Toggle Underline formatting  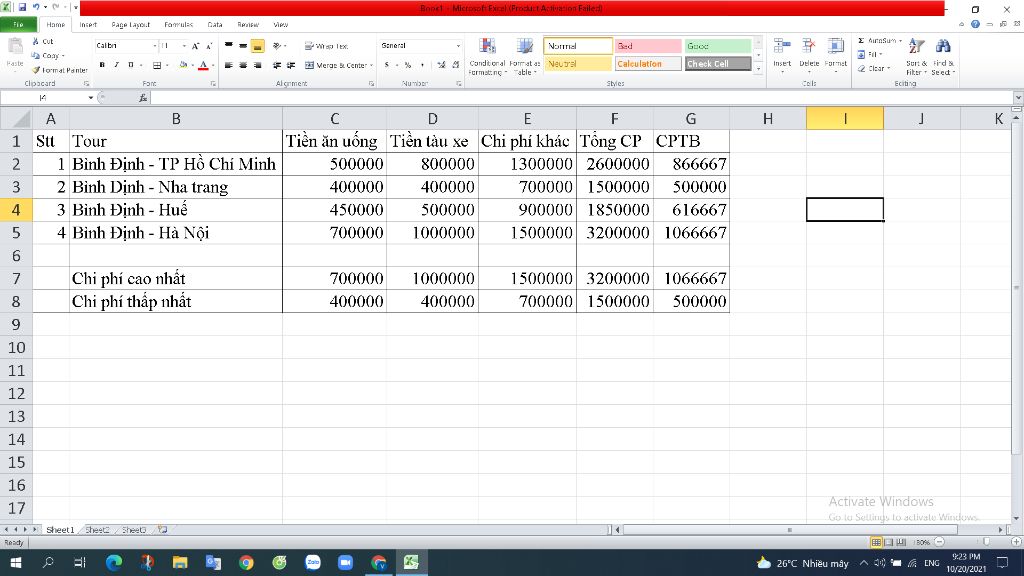pos(131,65)
